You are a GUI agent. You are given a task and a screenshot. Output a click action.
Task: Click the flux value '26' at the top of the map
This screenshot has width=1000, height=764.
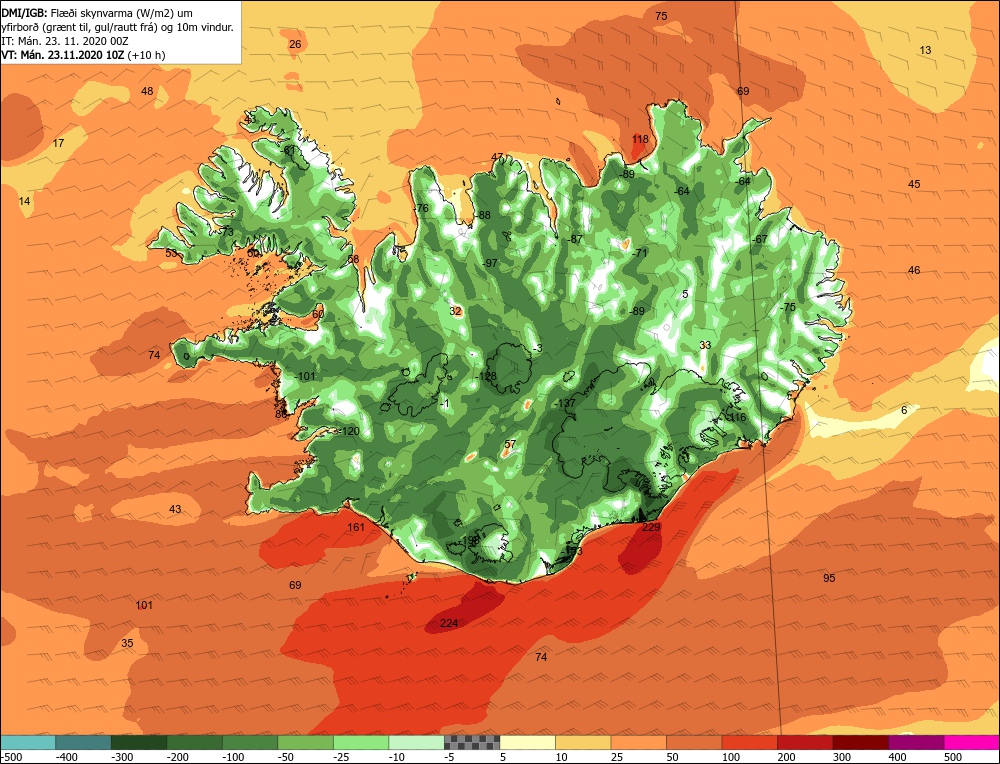pos(295,44)
